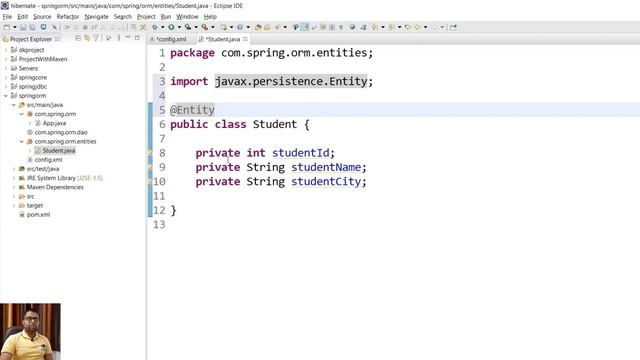
Task: Collapse All in Project Explorer
Action: point(78,38)
